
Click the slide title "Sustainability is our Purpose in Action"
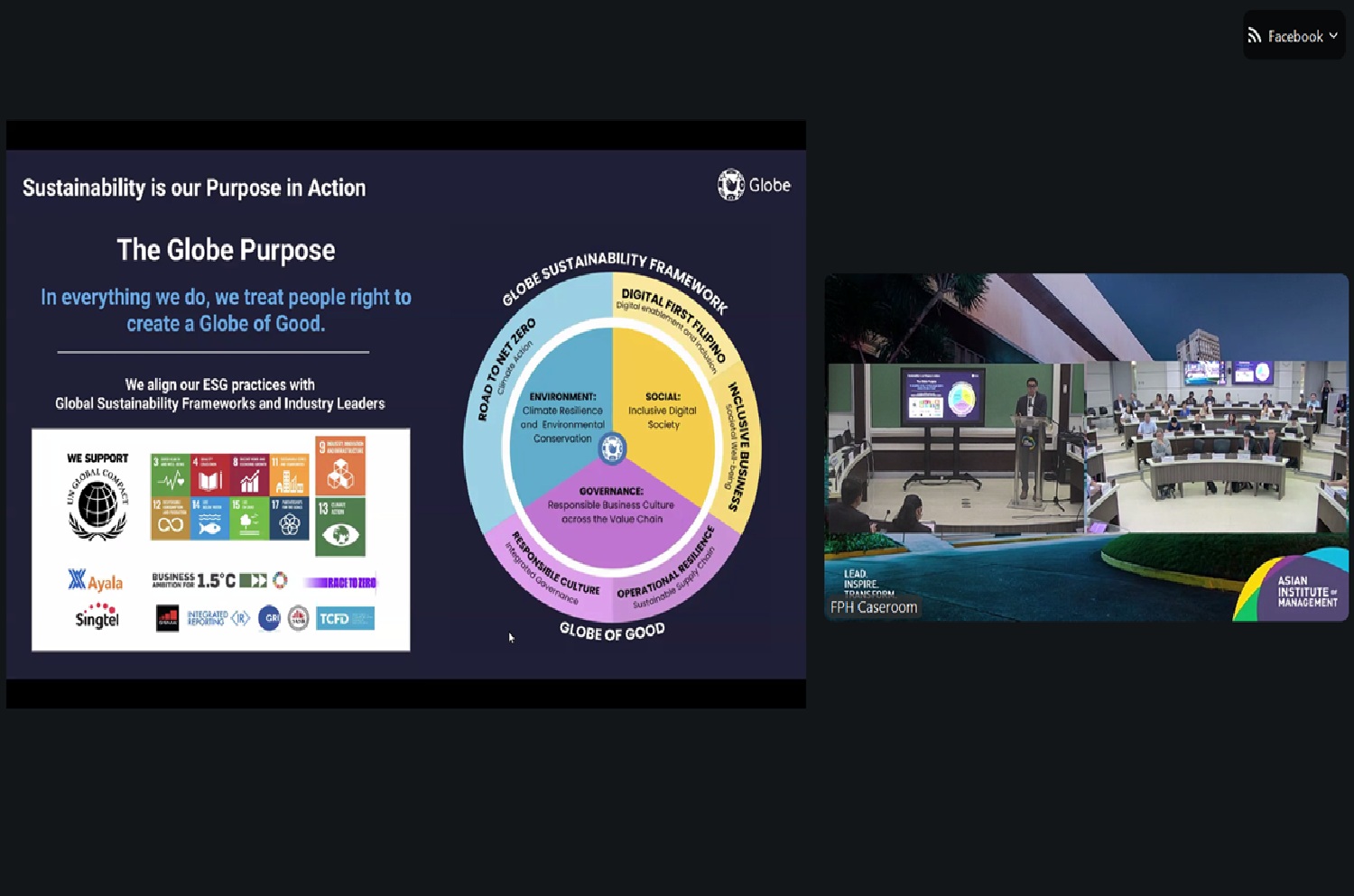pyautogui.click(x=194, y=188)
